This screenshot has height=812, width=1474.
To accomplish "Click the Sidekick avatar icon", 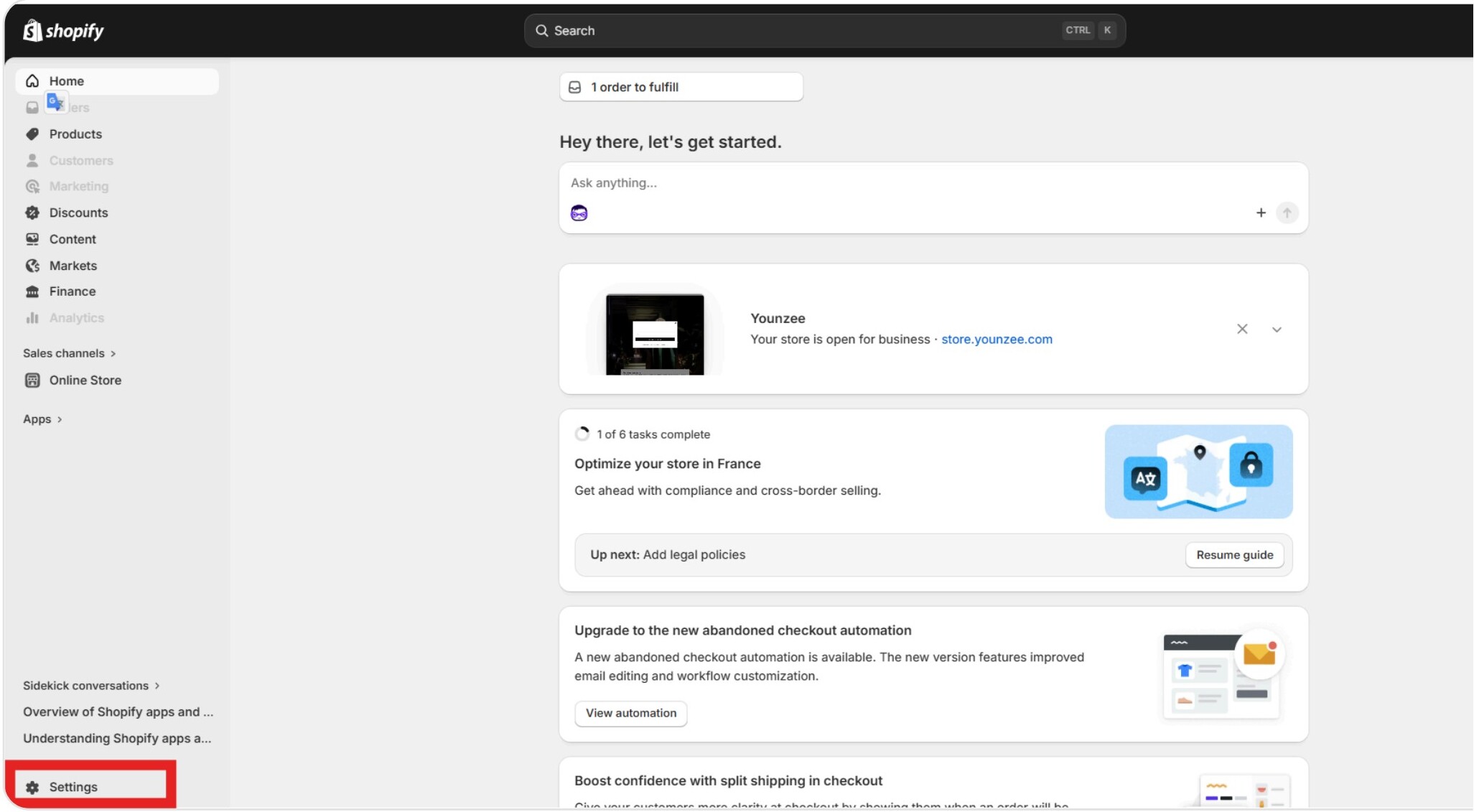I will coord(579,213).
